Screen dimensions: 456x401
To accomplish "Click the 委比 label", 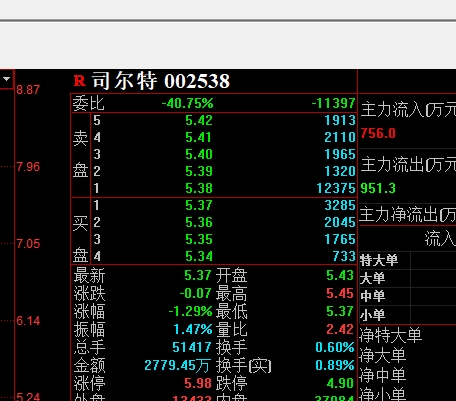I will [x=89, y=103].
